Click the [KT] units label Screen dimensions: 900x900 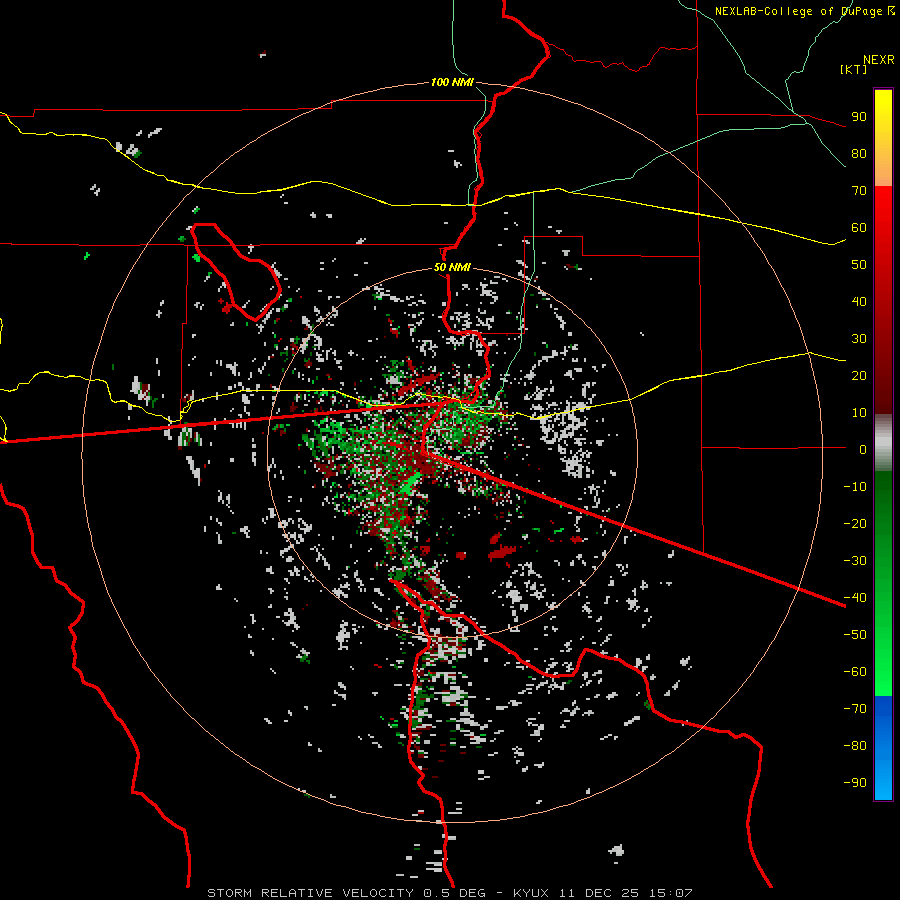click(x=853, y=69)
